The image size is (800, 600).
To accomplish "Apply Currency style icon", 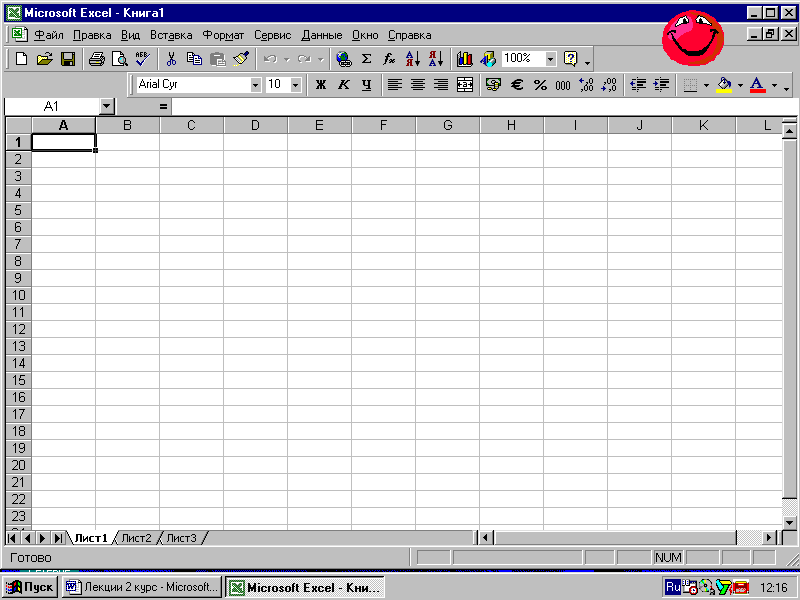I will pyautogui.click(x=493, y=85).
